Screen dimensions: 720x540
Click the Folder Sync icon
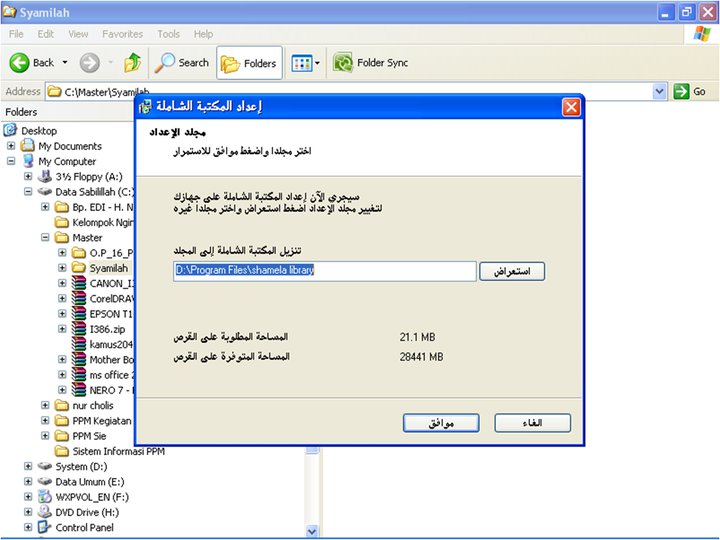[343, 62]
